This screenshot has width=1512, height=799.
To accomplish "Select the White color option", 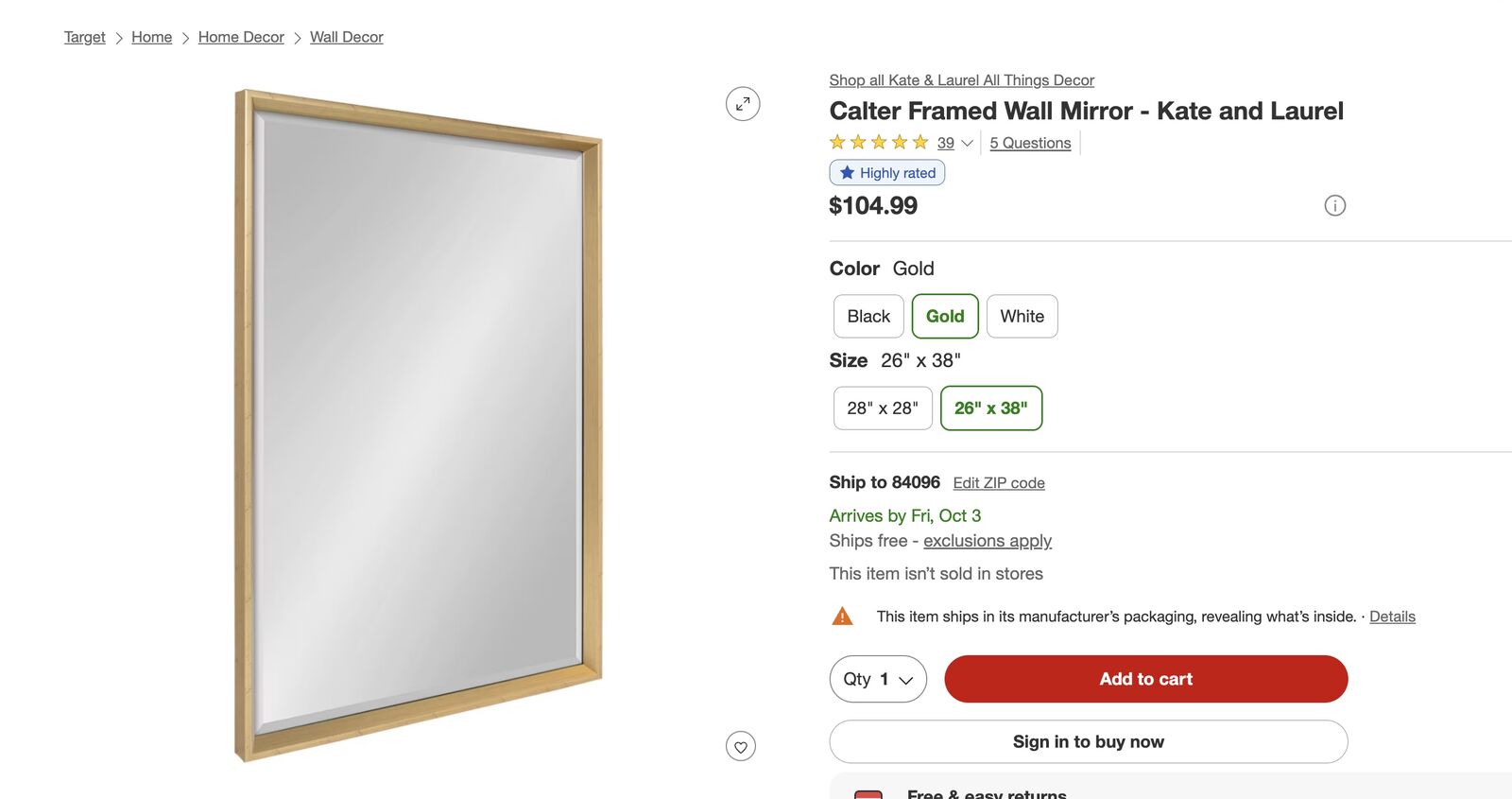I will [1022, 317].
